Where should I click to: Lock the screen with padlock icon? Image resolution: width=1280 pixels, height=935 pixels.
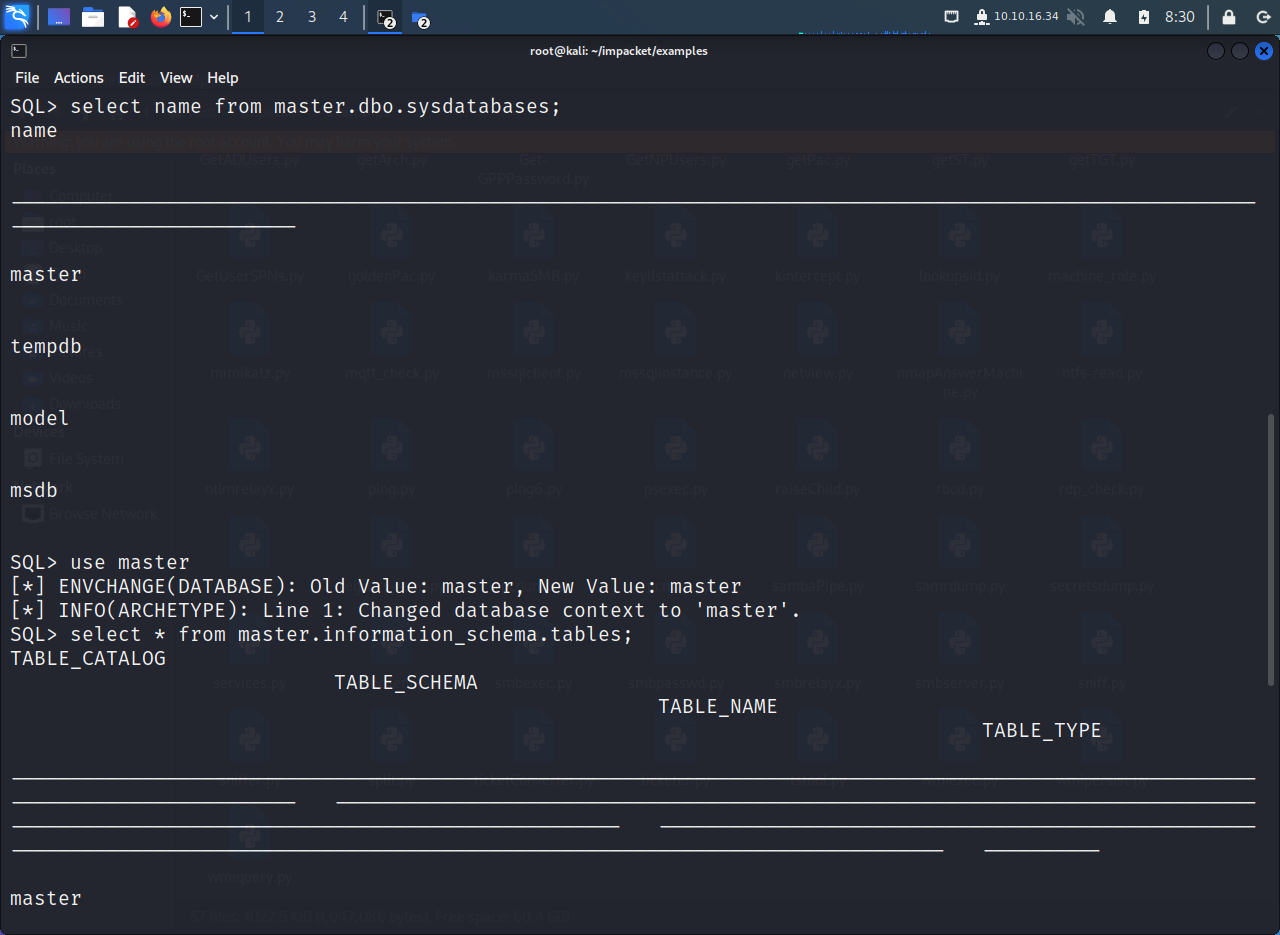tap(1229, 17)
